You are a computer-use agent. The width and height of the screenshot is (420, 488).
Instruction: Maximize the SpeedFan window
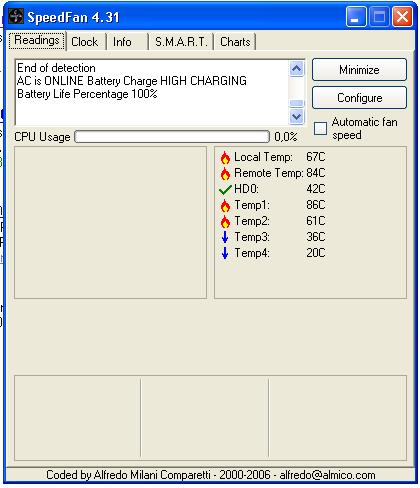pyautogui.click(x=379, y=16)
